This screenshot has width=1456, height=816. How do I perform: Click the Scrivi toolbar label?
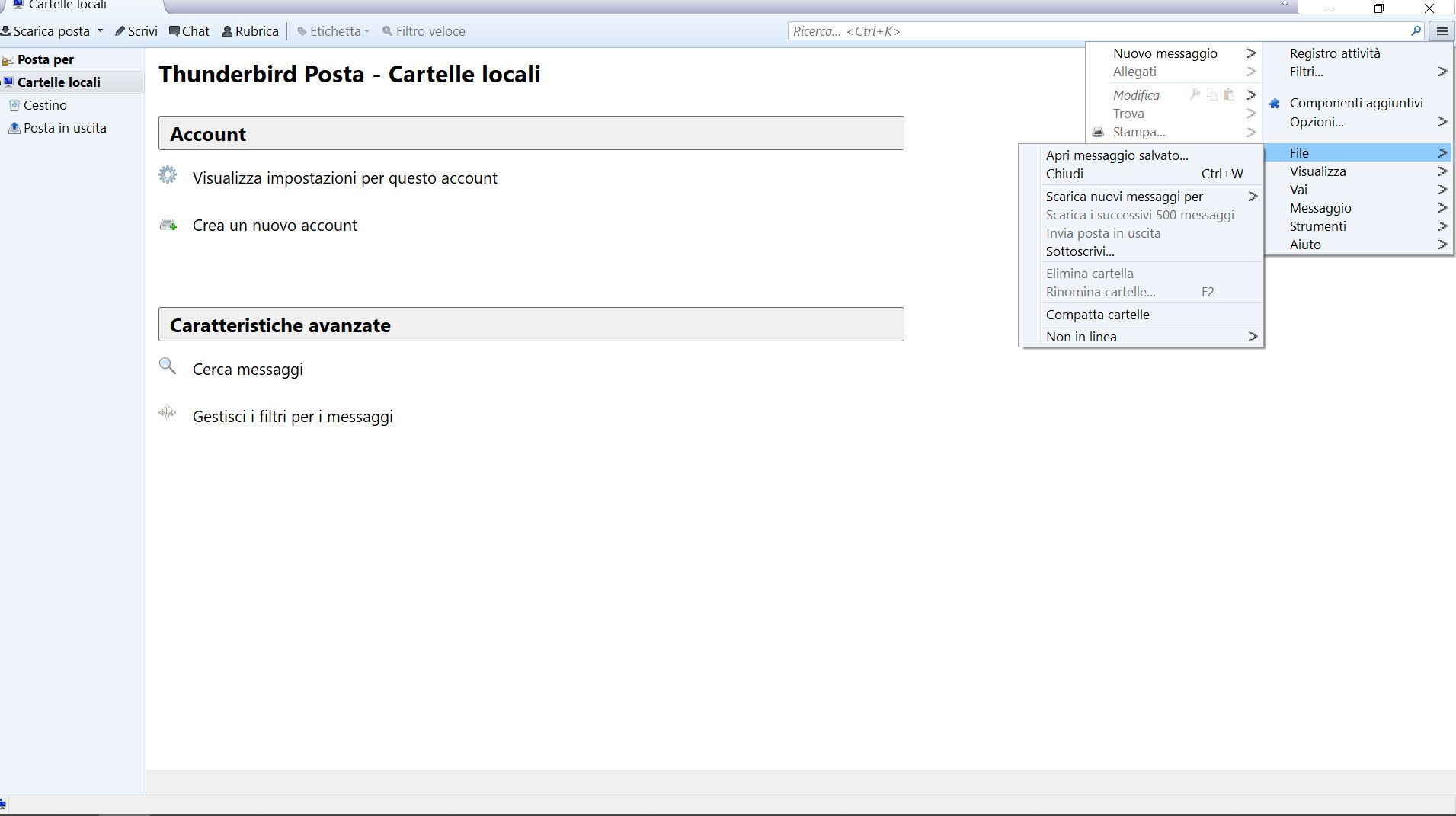tap(142, 31)
